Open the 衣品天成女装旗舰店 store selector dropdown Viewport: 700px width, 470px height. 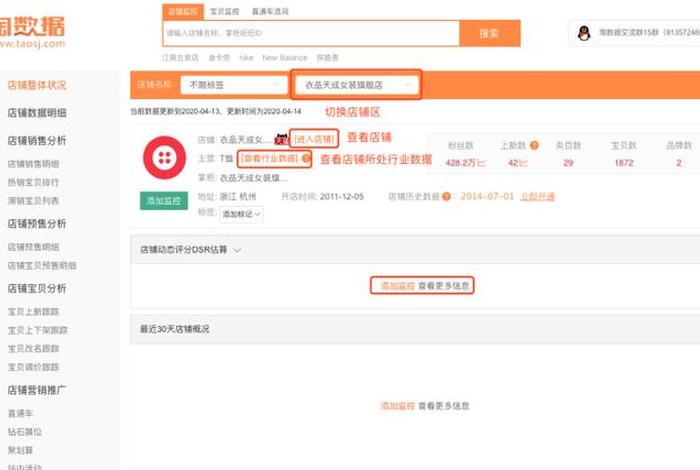pyautogui.click(x=355, y=85)
